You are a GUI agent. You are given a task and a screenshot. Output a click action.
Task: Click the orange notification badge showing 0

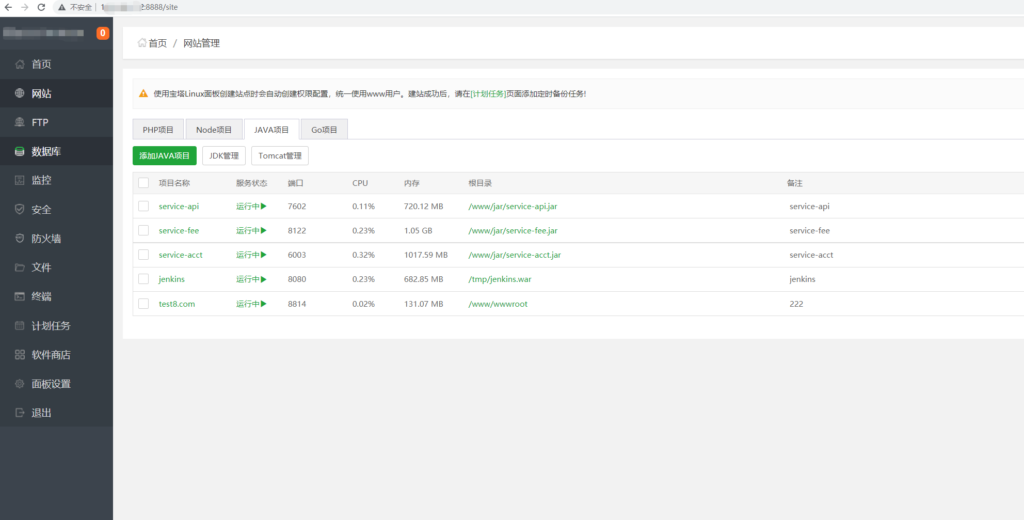[x=103, y=33]
